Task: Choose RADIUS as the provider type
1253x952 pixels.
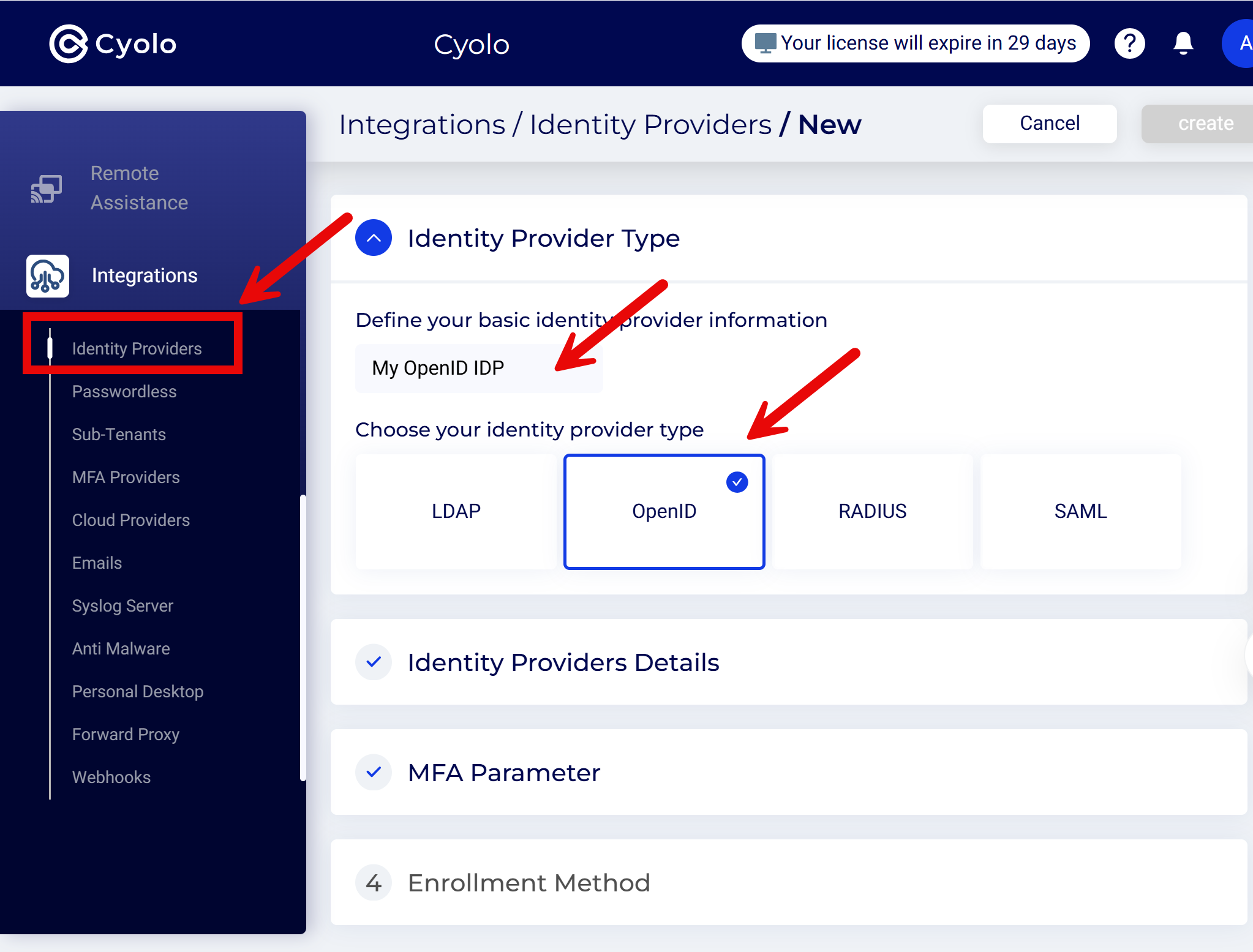Action: click(872, 511)
